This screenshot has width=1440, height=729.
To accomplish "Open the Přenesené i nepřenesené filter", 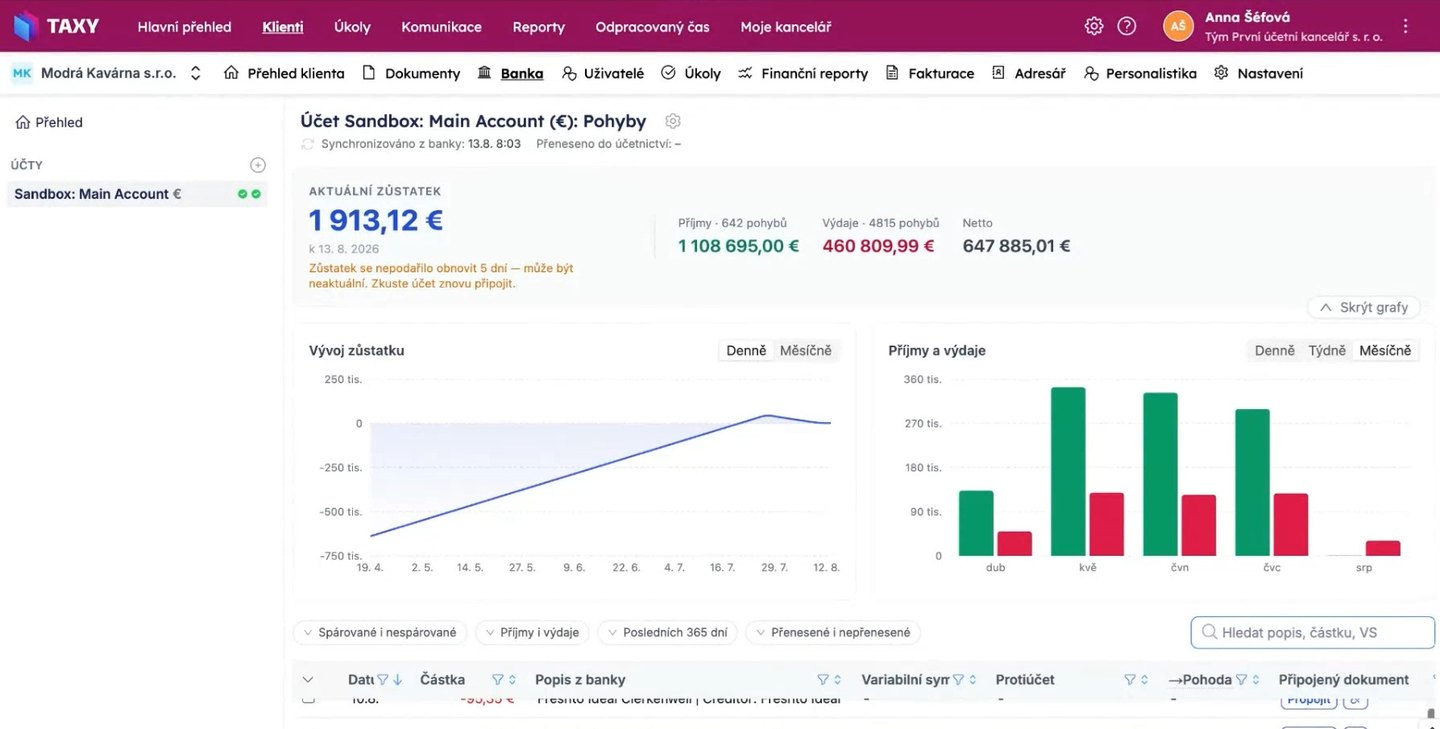I will click(x=833, y=632).
